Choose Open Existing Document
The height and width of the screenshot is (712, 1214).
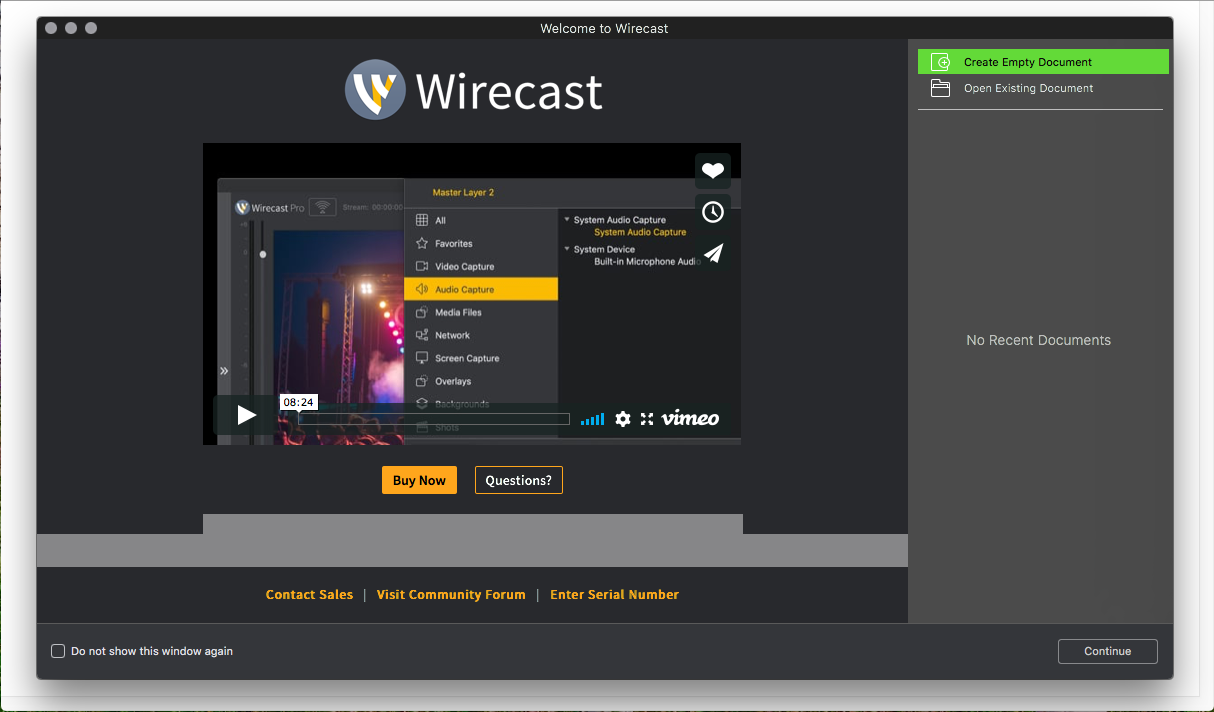point(1028,88)
